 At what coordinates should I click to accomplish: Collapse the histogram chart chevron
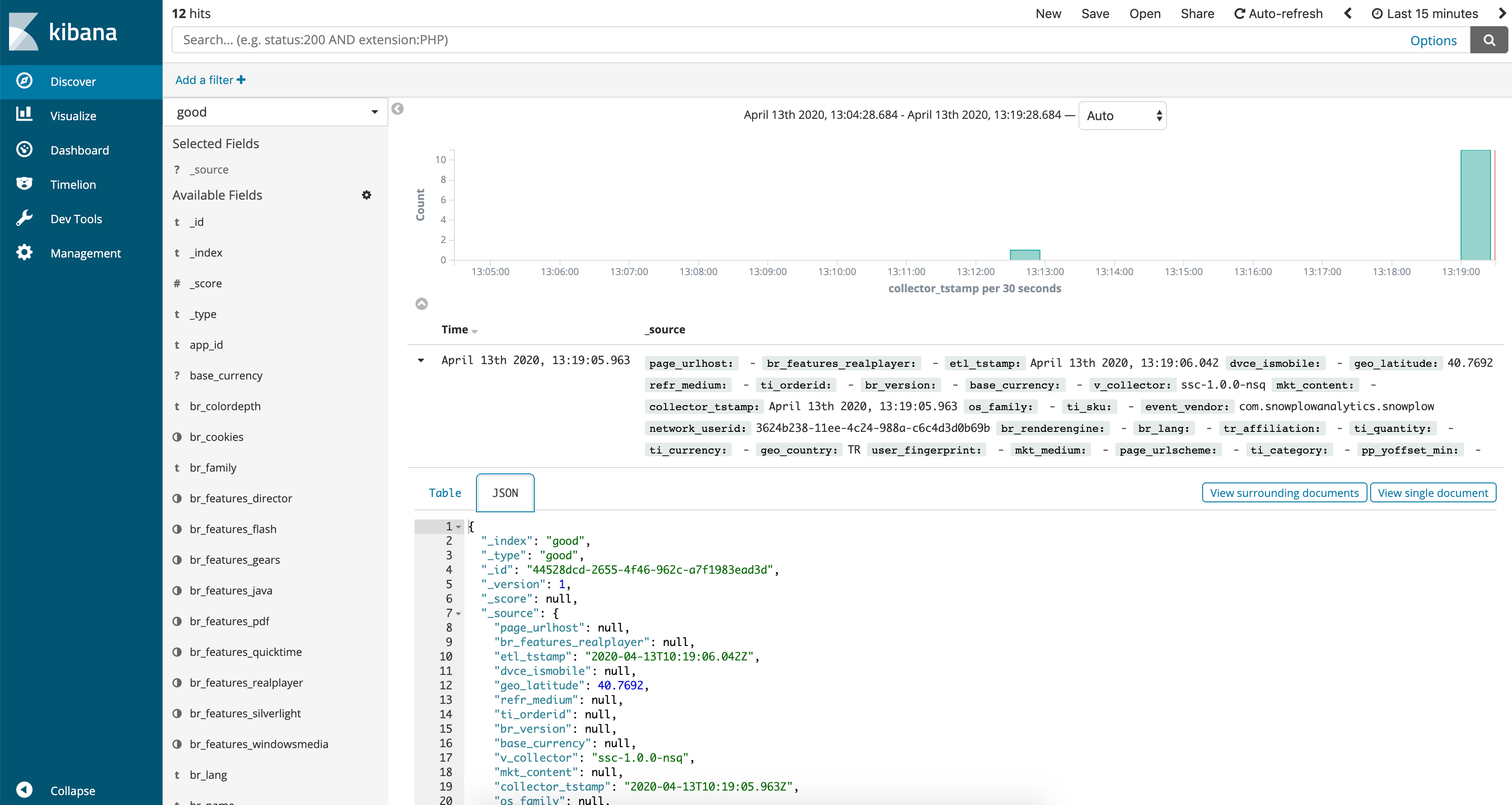click(421, 304)
